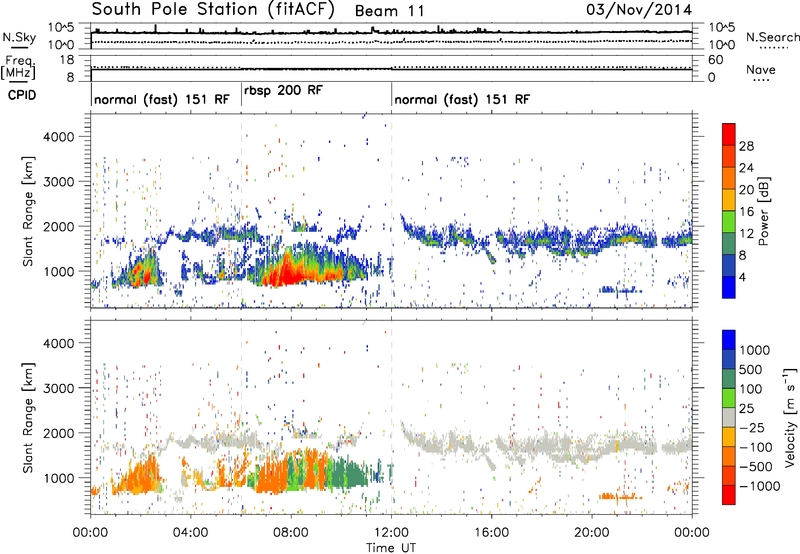Viewport: 800px width, 554px height.
Task: Click the 'normal (fast) 151 RF' label after 12:00
Action: tap(462, 99)
